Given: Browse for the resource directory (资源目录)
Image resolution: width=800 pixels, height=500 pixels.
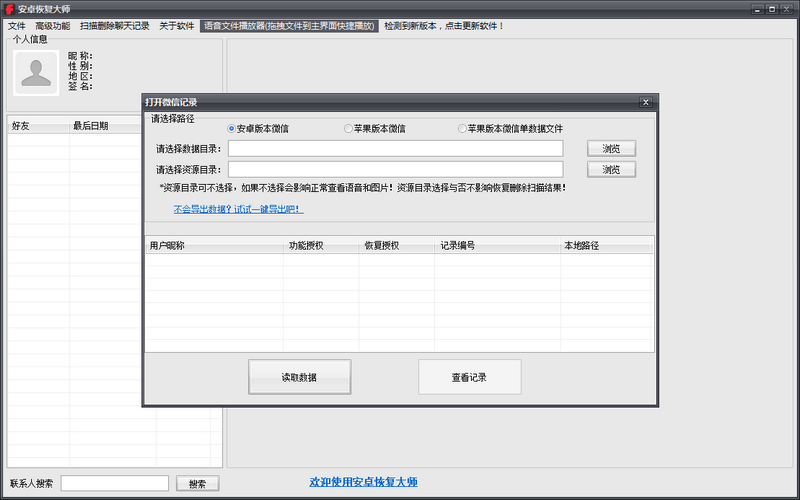Looking at the screenshot, I should point(611,170).
